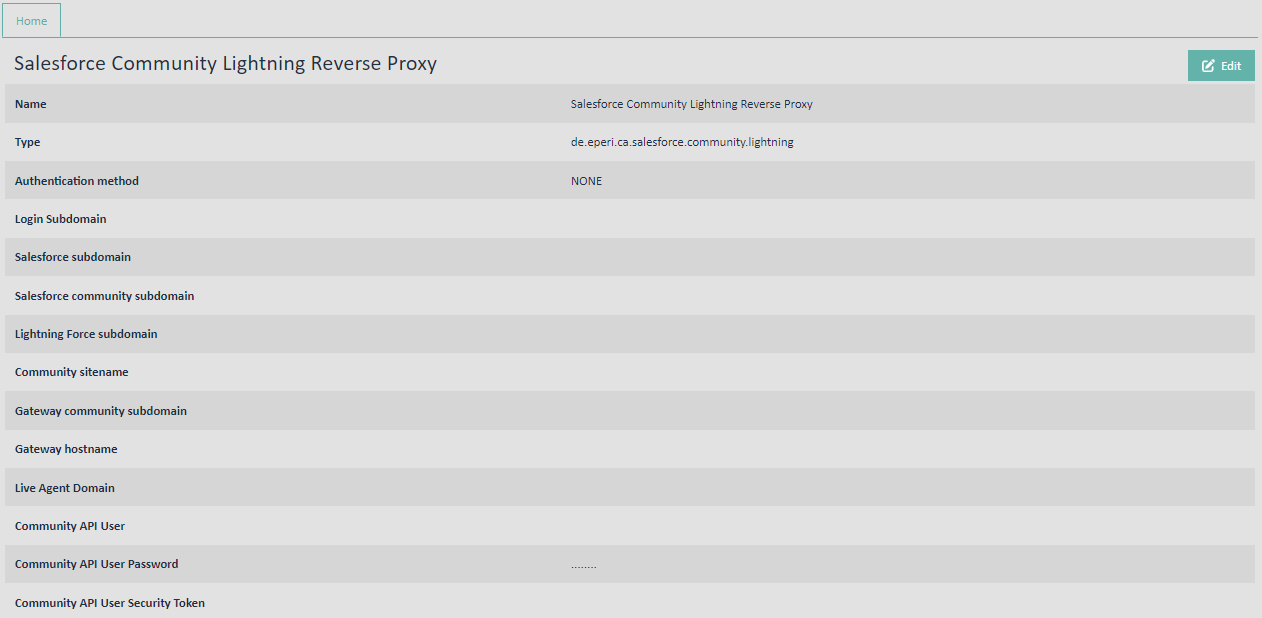
Task: Click the Gateway hostname label
Action: click(x=66, y=449)
